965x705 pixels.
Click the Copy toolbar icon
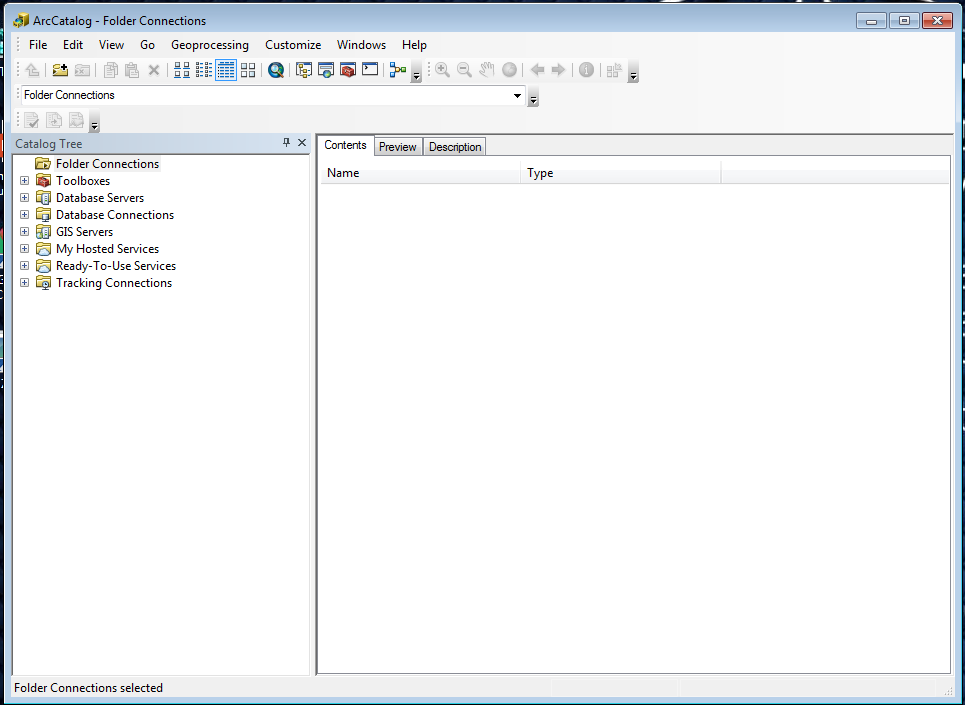coord(110,70)
